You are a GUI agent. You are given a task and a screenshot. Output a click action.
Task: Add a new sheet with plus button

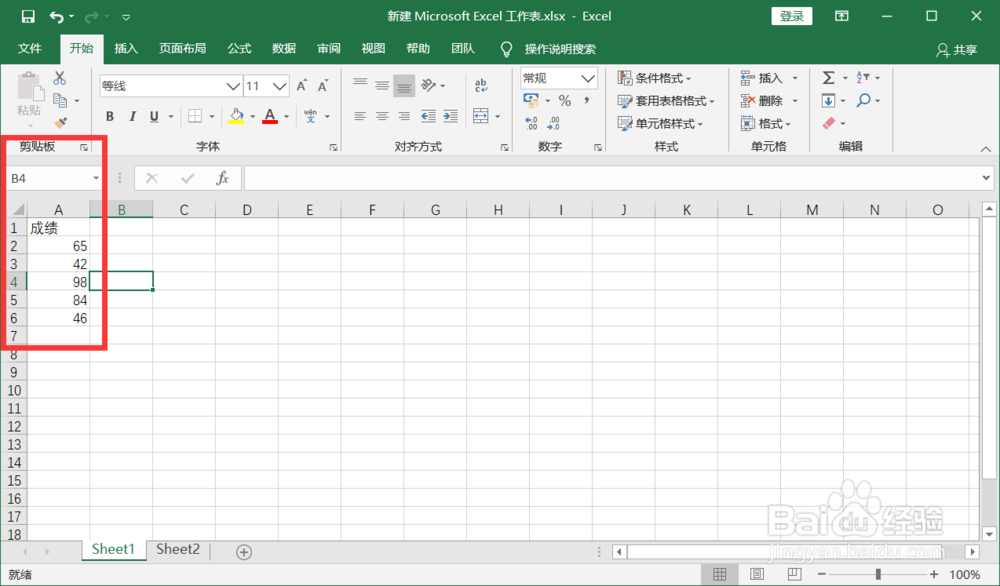tap(244, 552)
